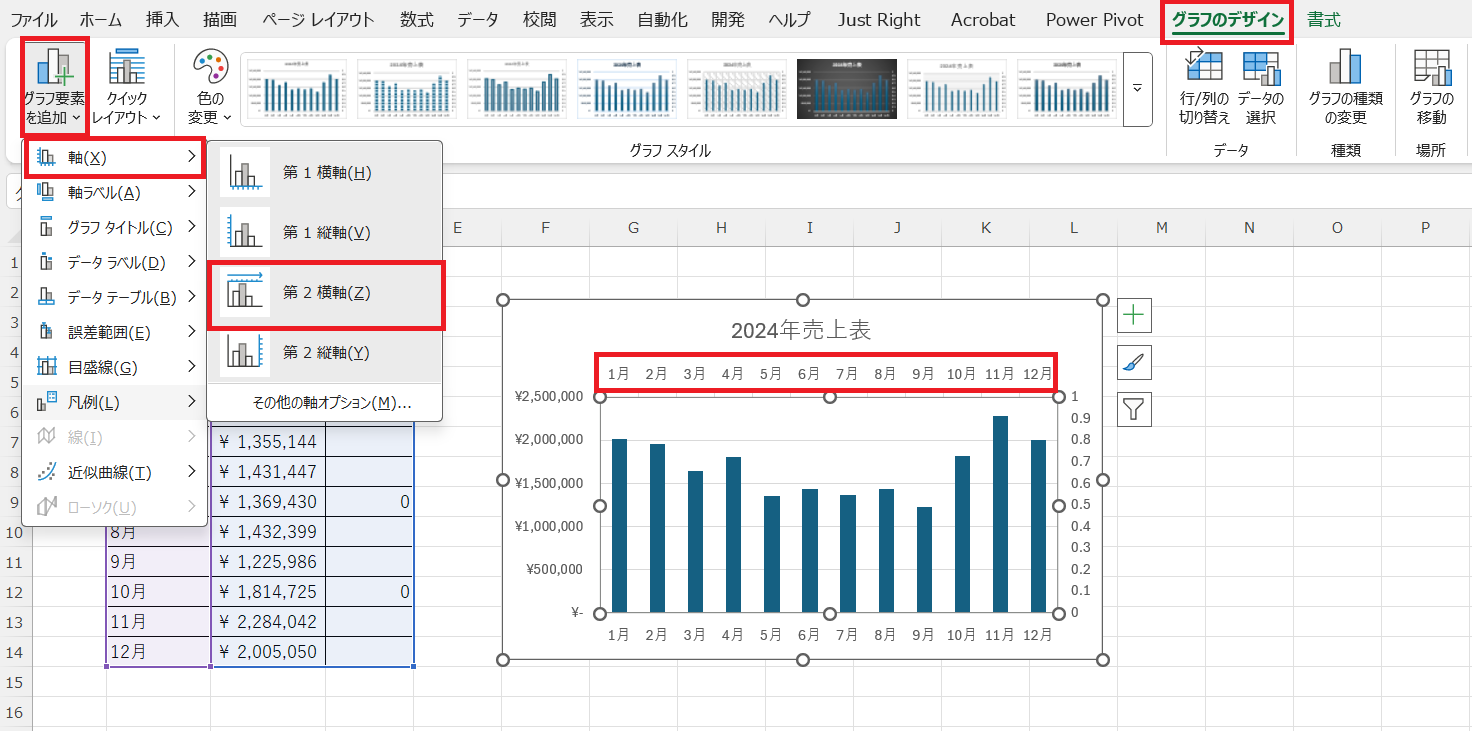The image size is (1472, 731).
Task: Click グラフの移動 icon
Action: point(1431,88)
